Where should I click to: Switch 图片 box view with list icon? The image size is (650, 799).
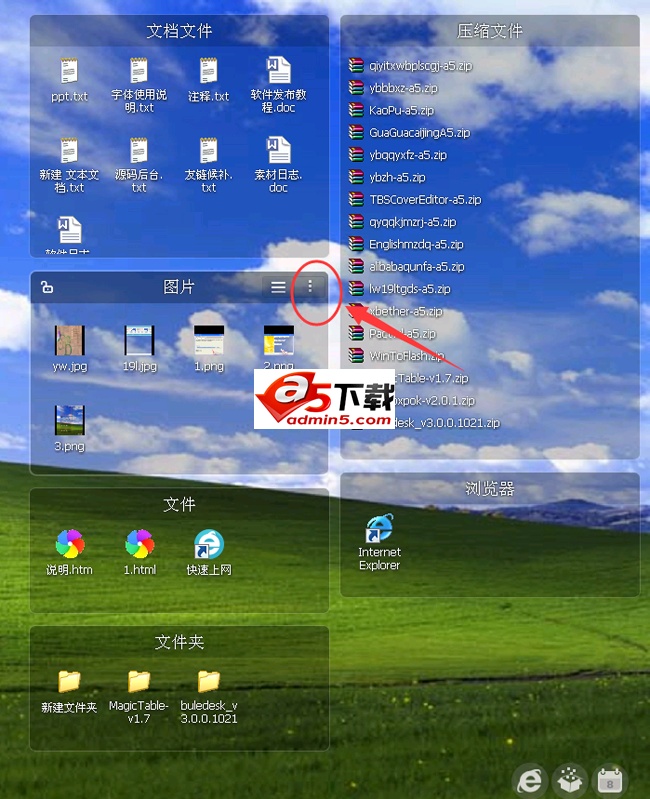tap(278, 287)
